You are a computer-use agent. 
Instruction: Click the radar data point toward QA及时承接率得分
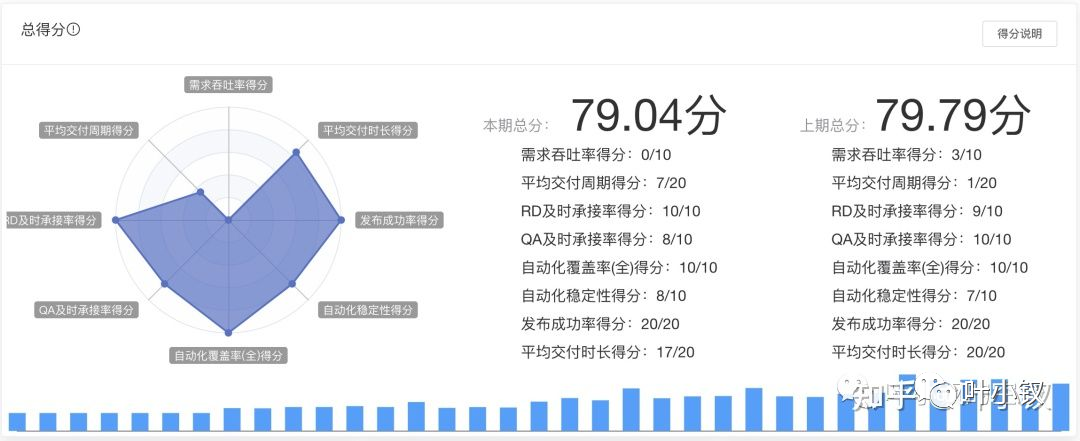[x=165, y=283]
